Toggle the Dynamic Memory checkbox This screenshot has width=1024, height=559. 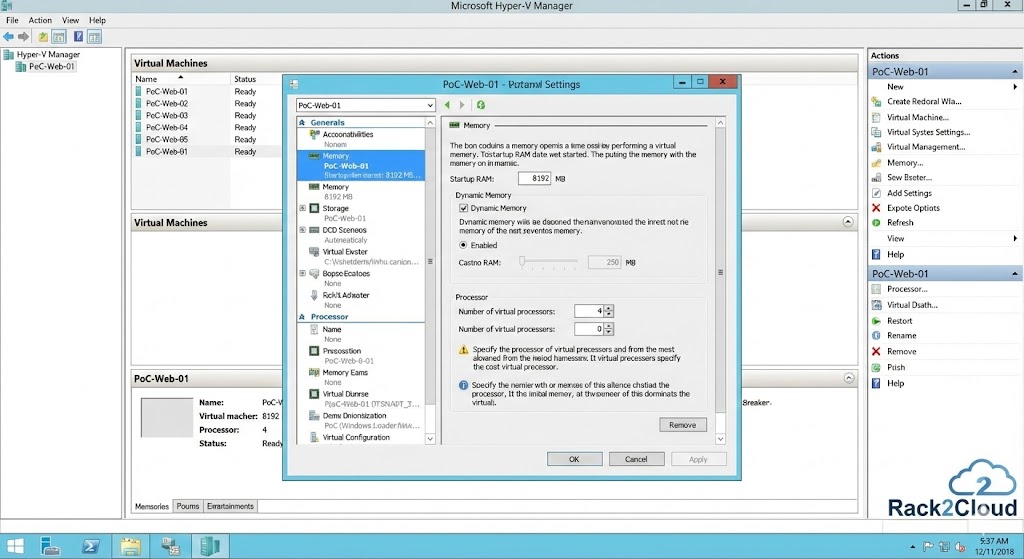point(464,208)
